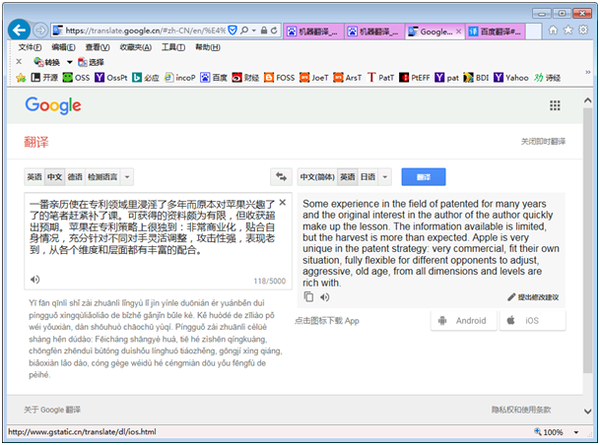
Task: Open the incoP bookmark
Action: click(x=180, y=78)
